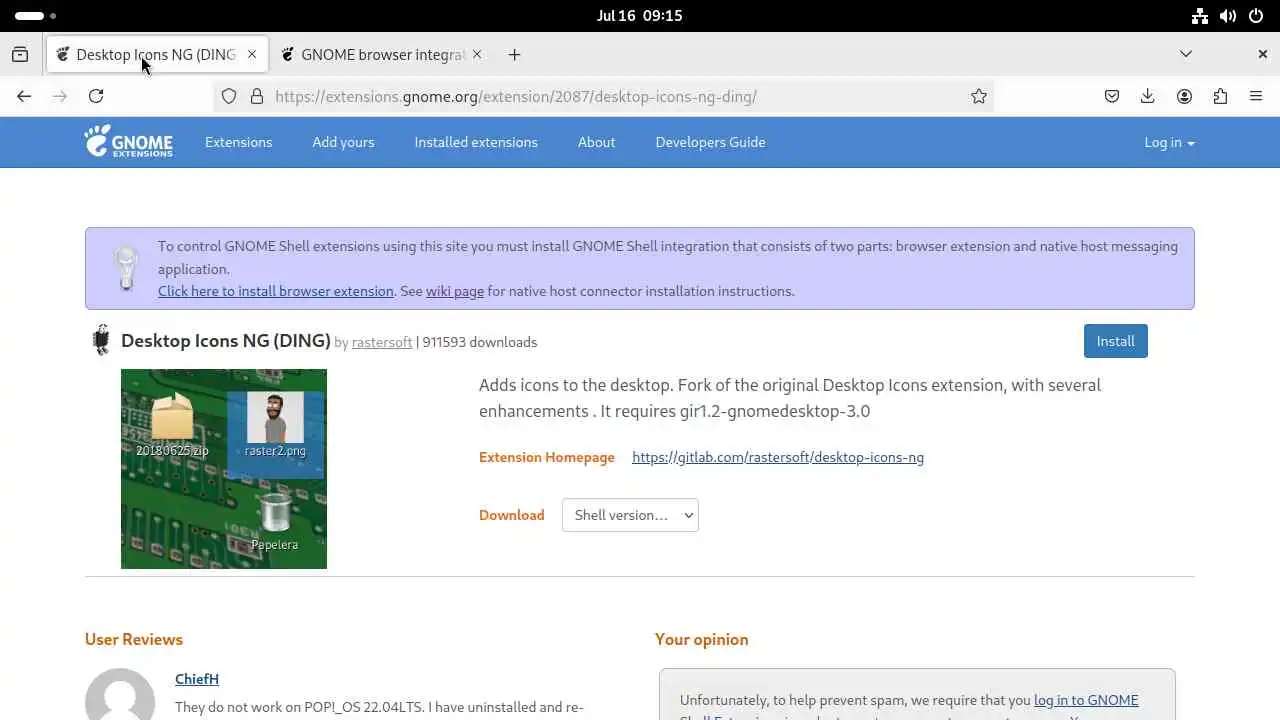Open the gitlab desktop-icons-ng homepage link
The image size is (1280, 720).
click(778, 457)
